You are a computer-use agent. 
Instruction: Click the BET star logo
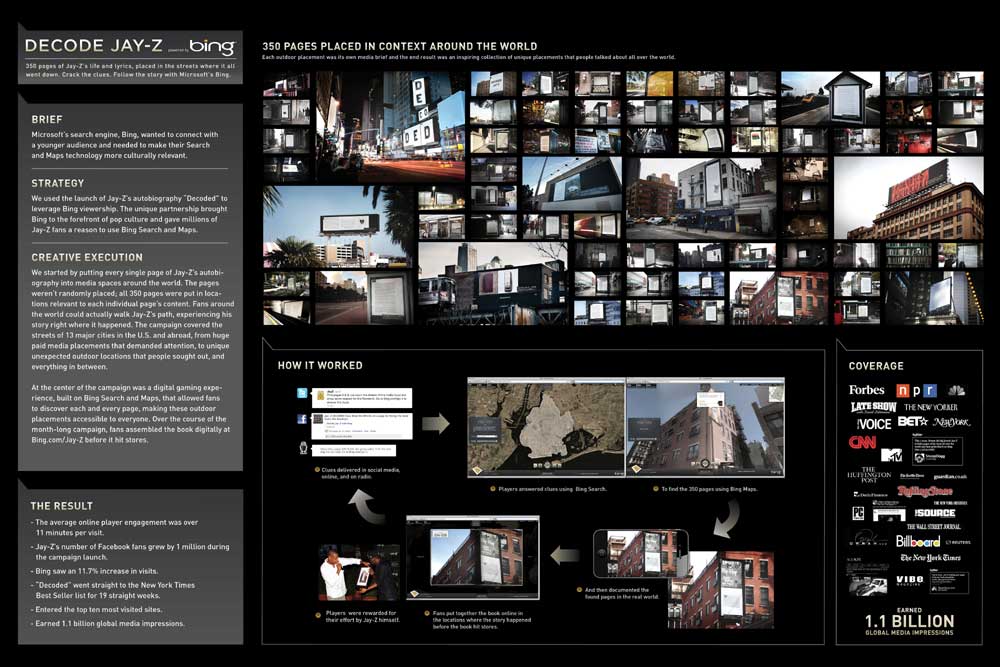(x=913, y=421)
